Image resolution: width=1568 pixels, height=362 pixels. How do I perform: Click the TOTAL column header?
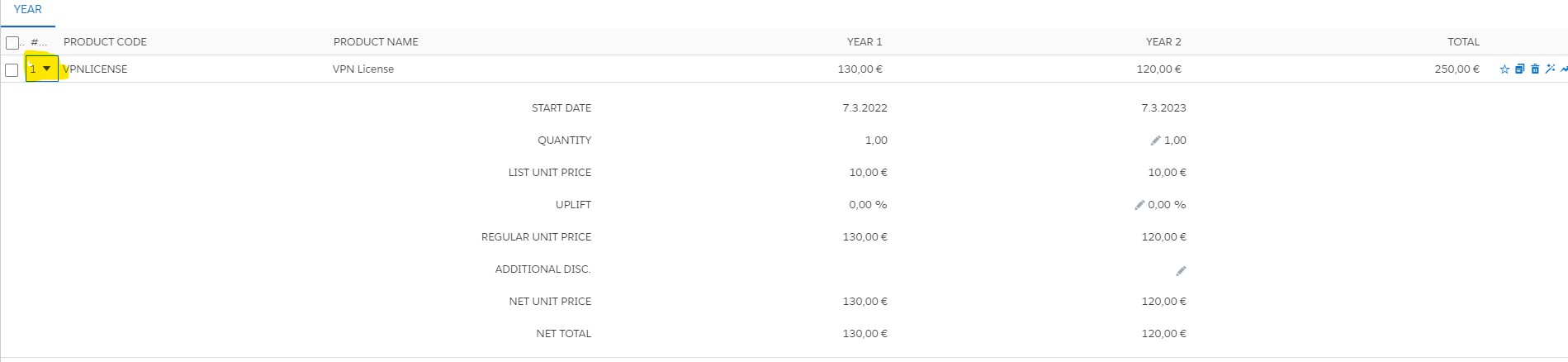[x=1462, y=42]
